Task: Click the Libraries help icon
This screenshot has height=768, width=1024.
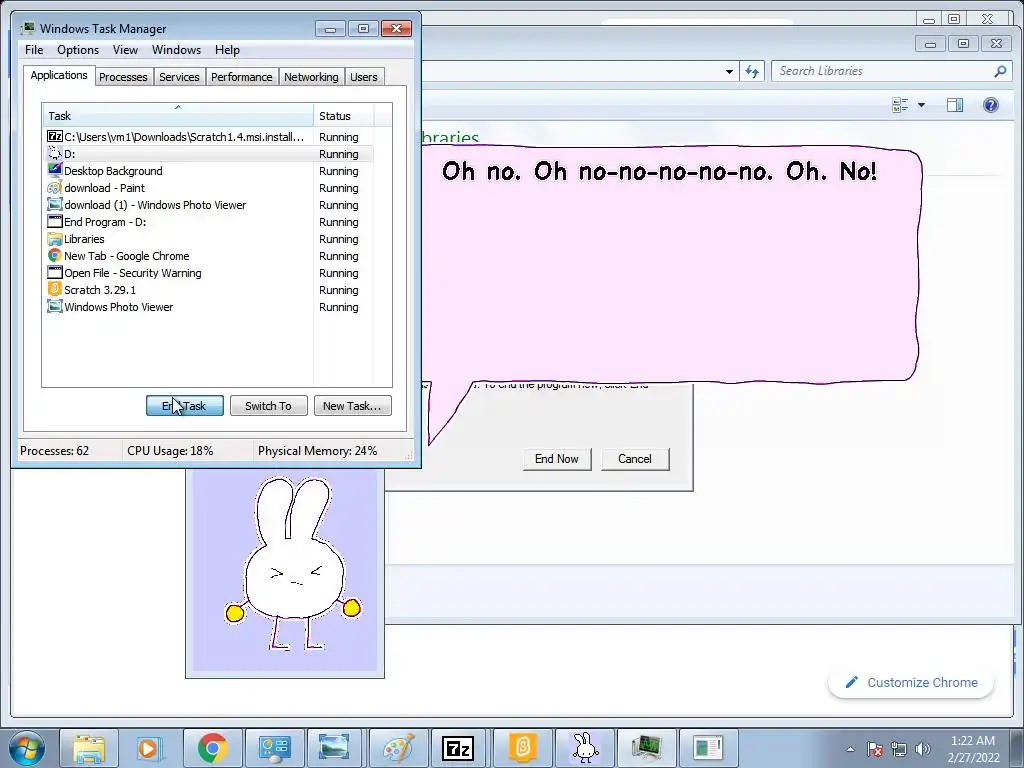Action: click(x=991, y=105)
